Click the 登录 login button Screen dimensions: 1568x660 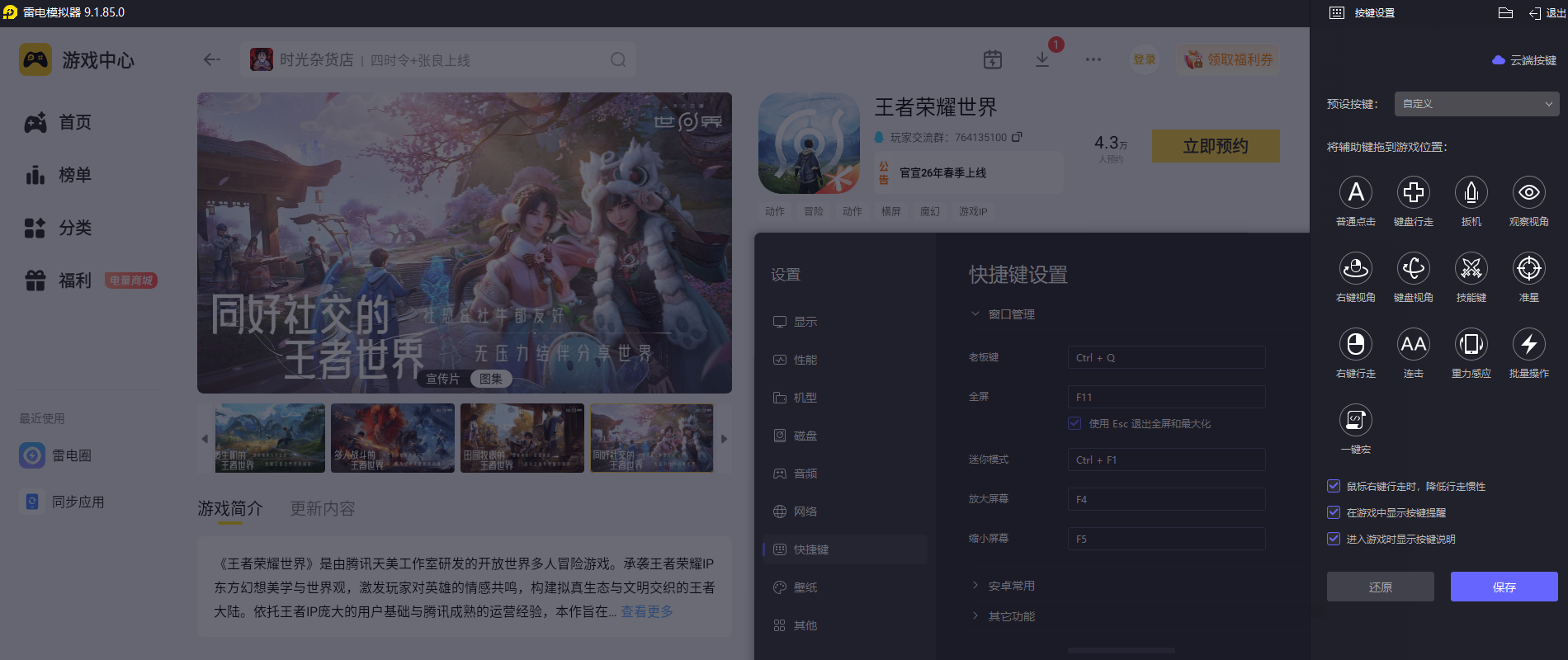coord(1145,59)
